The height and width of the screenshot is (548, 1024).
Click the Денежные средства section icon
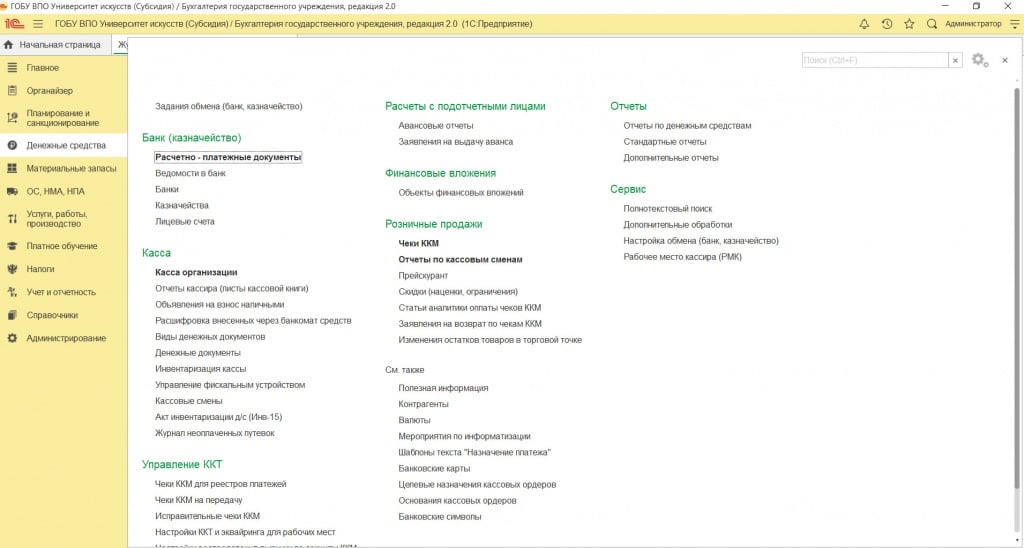tap(12, 146)
